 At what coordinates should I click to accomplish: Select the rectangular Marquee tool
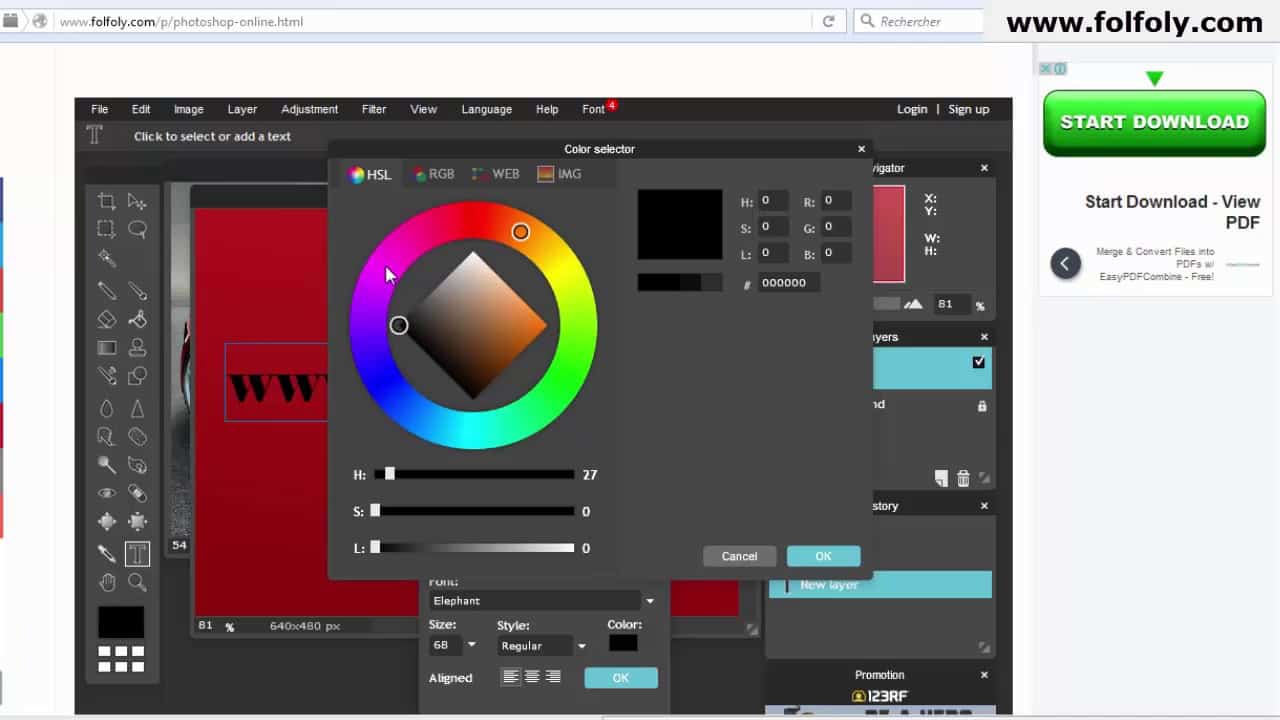pyautogui.click(x=107, y=229)
